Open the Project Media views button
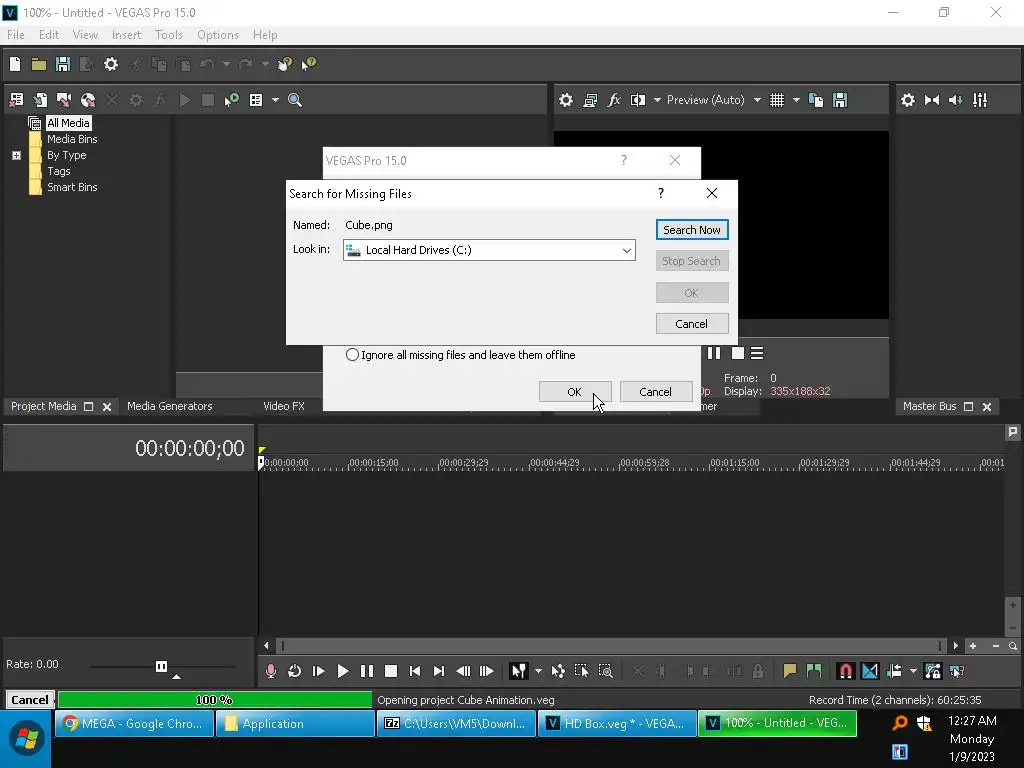 point(256,100)
